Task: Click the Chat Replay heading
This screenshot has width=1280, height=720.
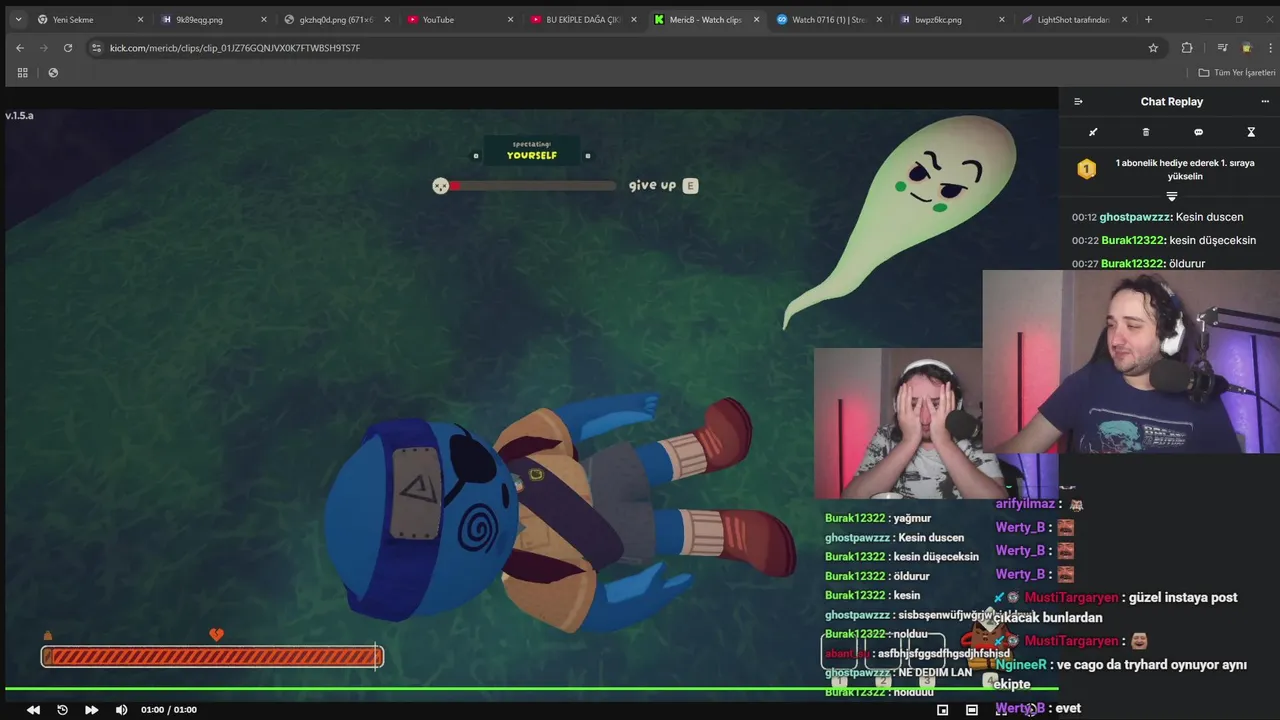Action: point(1172,101)
